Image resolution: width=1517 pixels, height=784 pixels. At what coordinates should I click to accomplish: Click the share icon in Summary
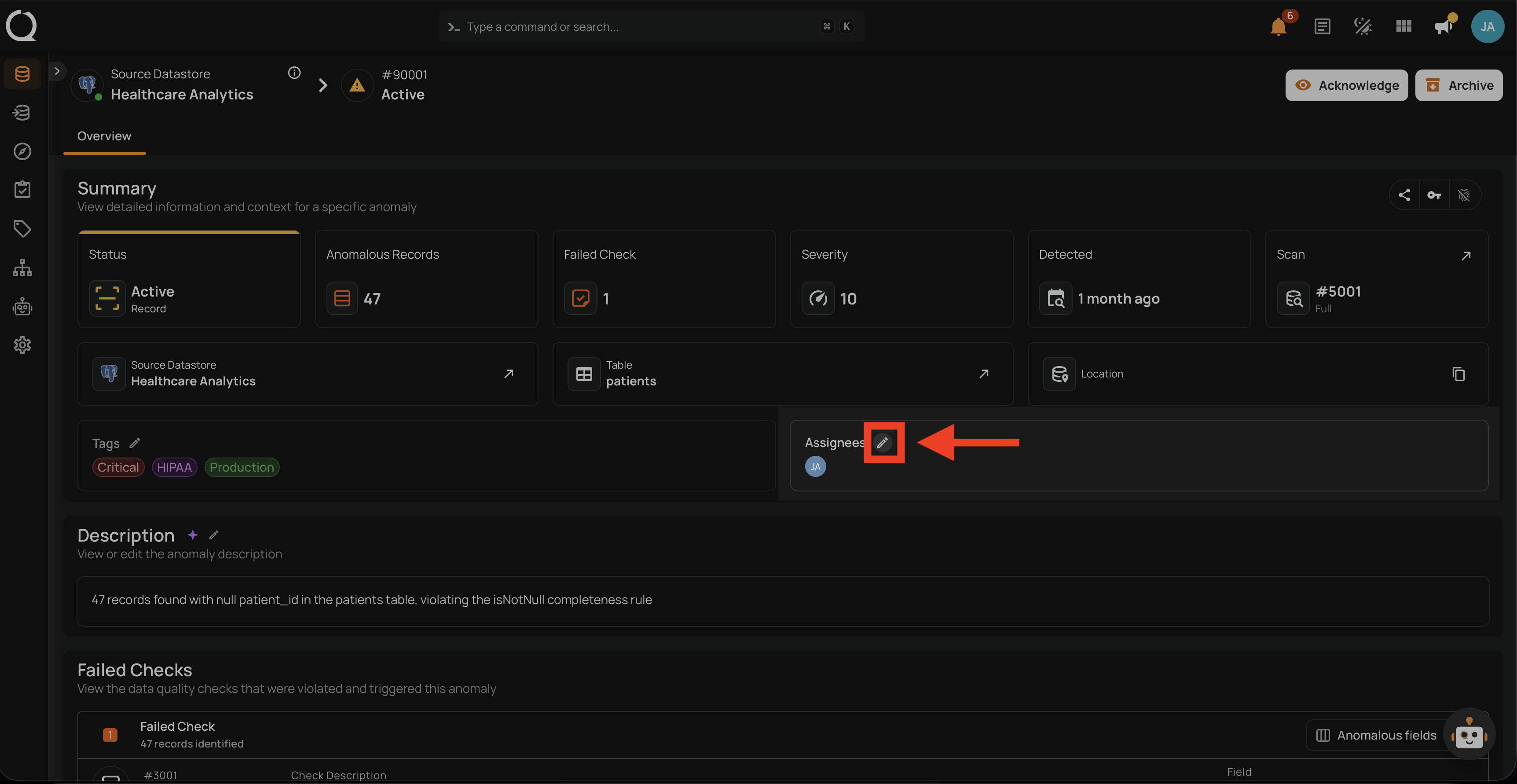pyautogui.click(x=1404, y=195)
